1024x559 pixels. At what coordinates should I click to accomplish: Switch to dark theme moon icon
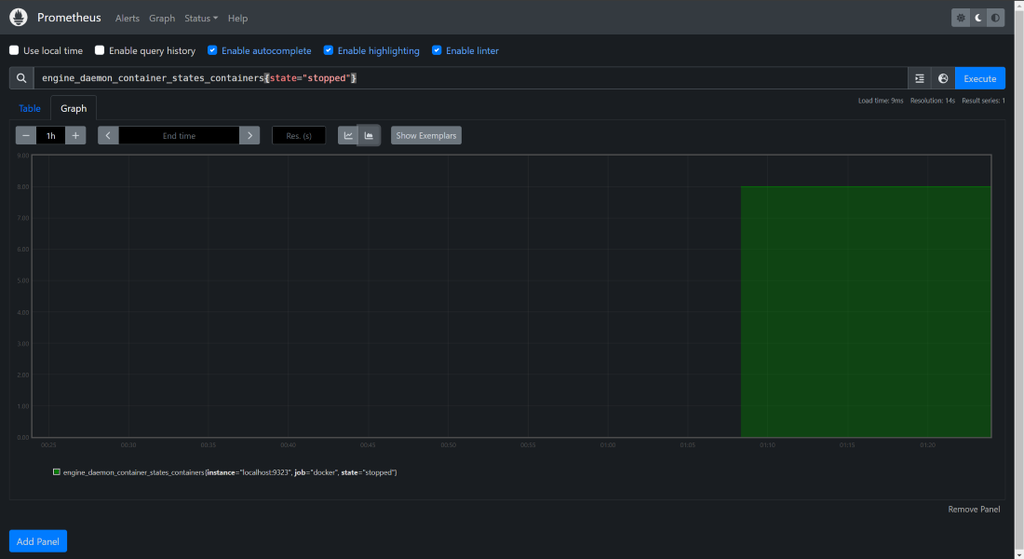pyautogui.click(x=978, y=18)
